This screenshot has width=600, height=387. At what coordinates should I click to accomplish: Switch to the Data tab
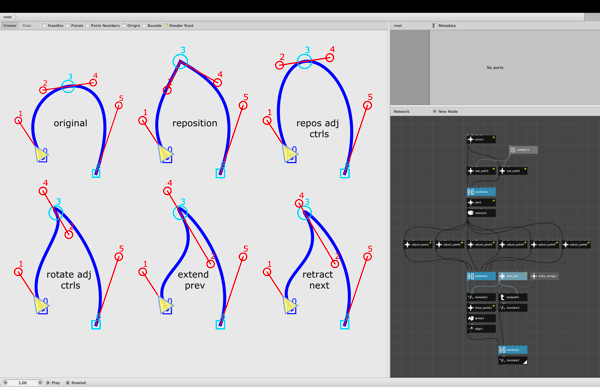coord(27,26)
